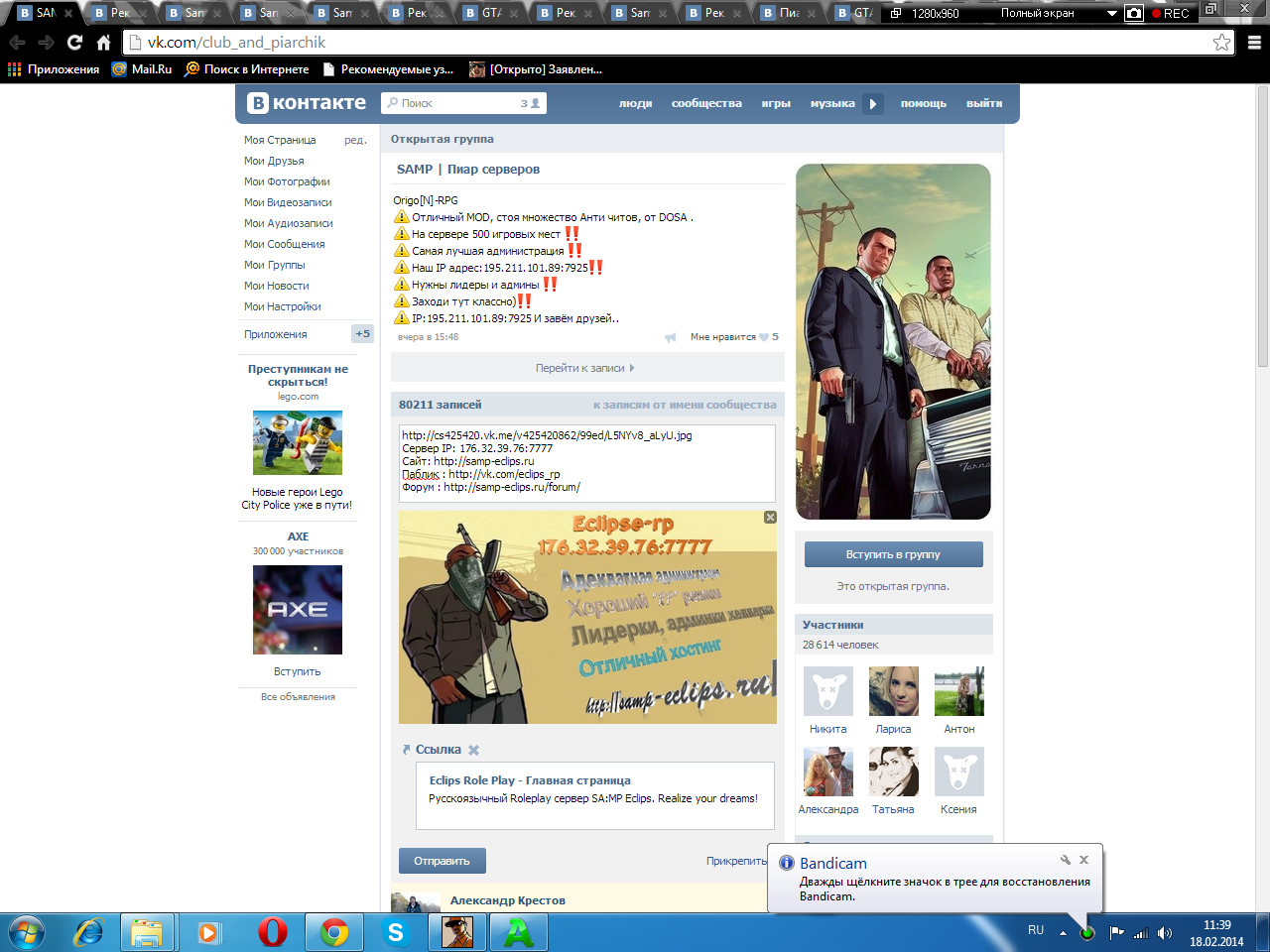This screenshot has width=1270, height=952.
Task: Show hidden tray icons arrow
Action: [x=1063, y=932]
